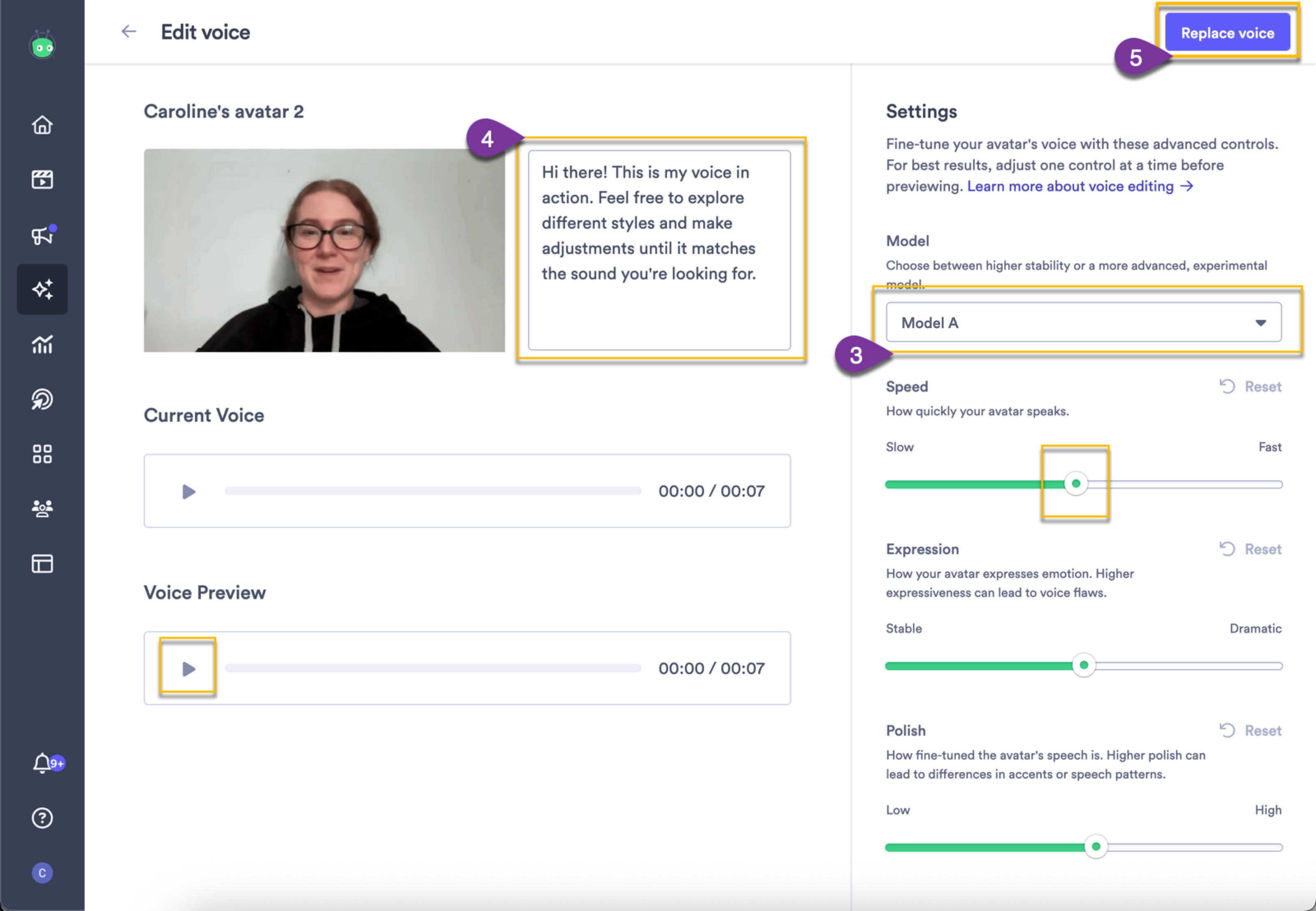Play the Current Voice audio
The image size is (1316, 911).
[x=188, y=491]
